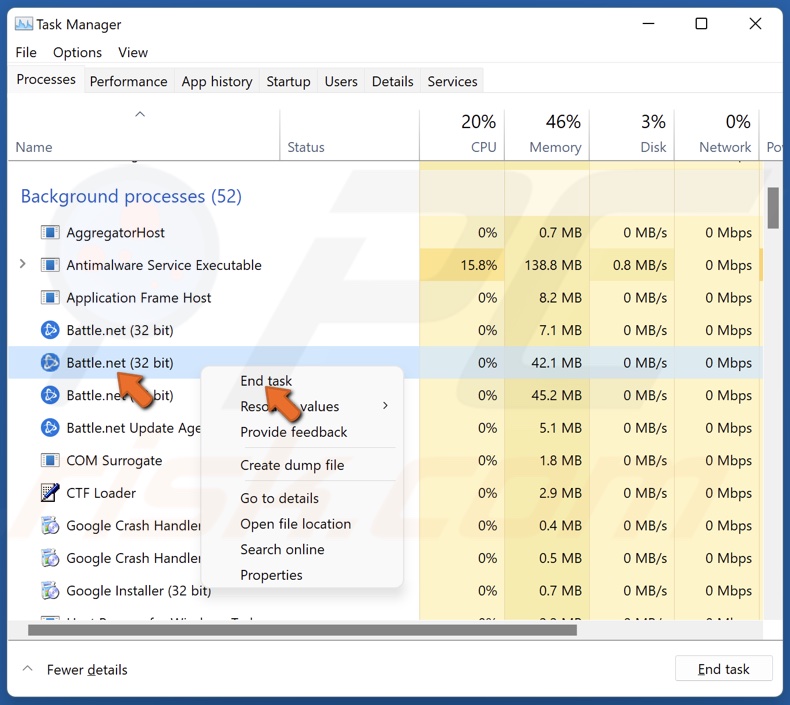Click the 42.1 MB memory value
Viewport: 790px width, 705px height.
[x=556, y=363]
